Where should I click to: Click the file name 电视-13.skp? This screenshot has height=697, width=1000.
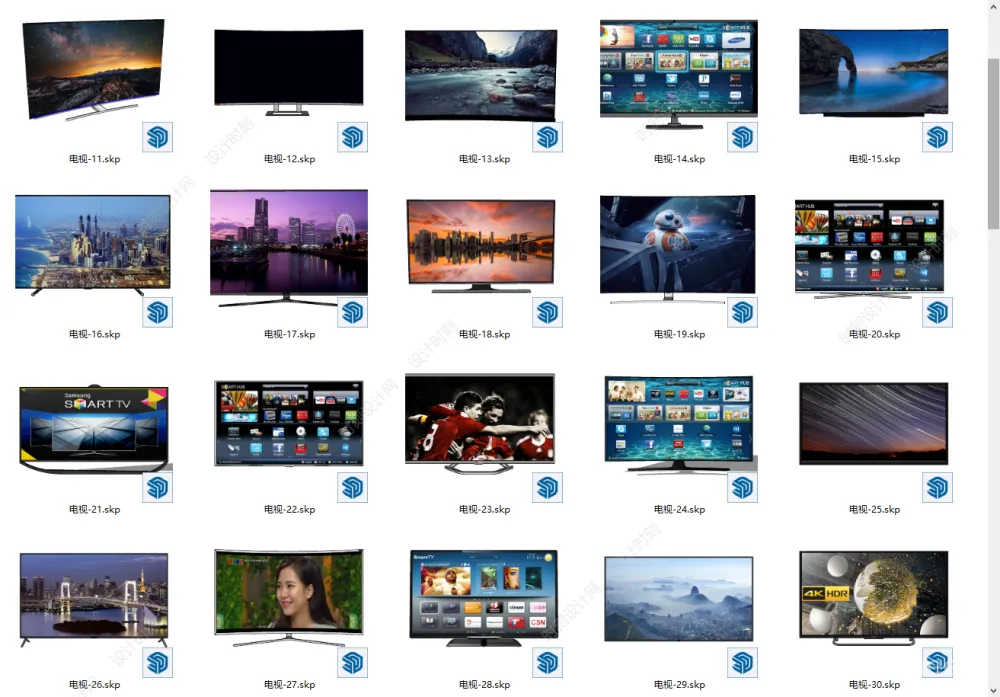(484, 159)
